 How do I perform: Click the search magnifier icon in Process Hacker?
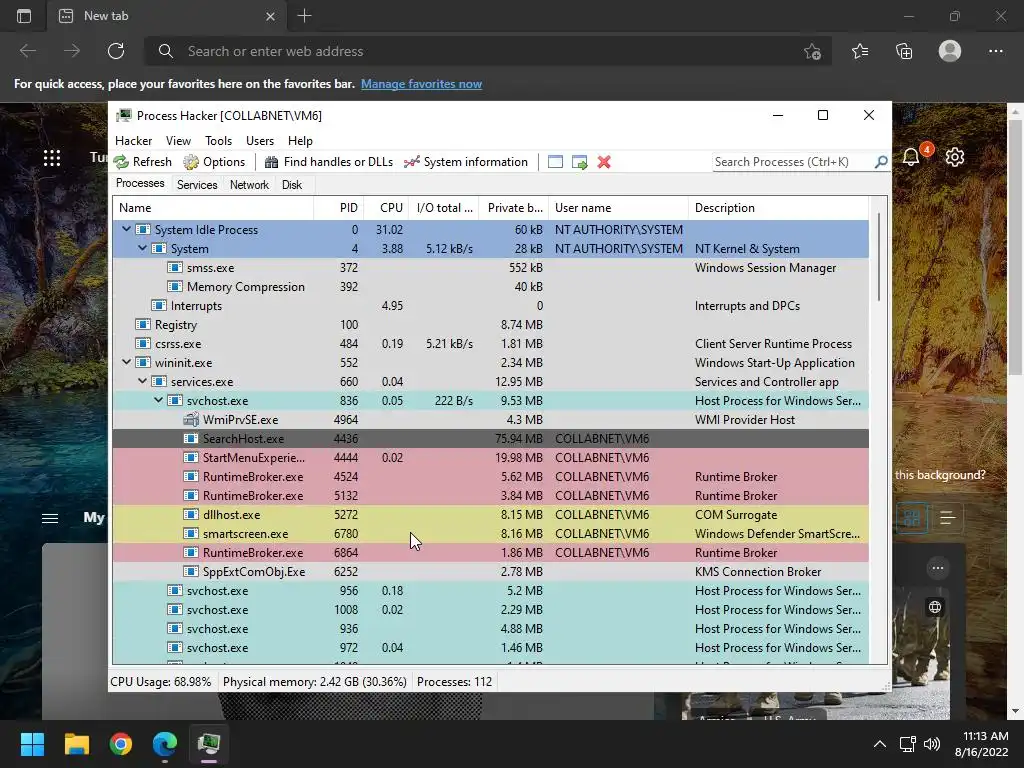pos(880,161)
